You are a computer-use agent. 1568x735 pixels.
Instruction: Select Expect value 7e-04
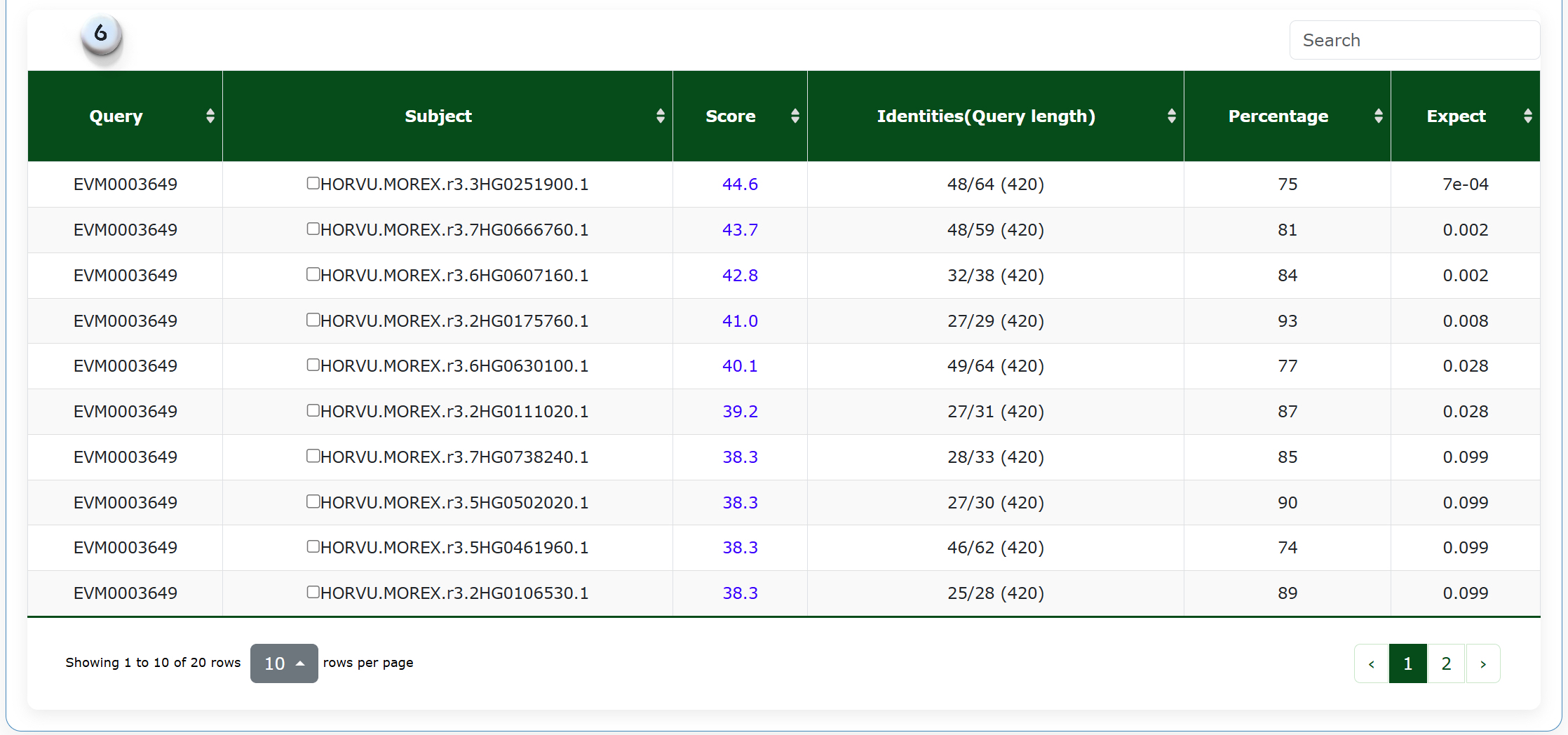[x=1465, y=184]
